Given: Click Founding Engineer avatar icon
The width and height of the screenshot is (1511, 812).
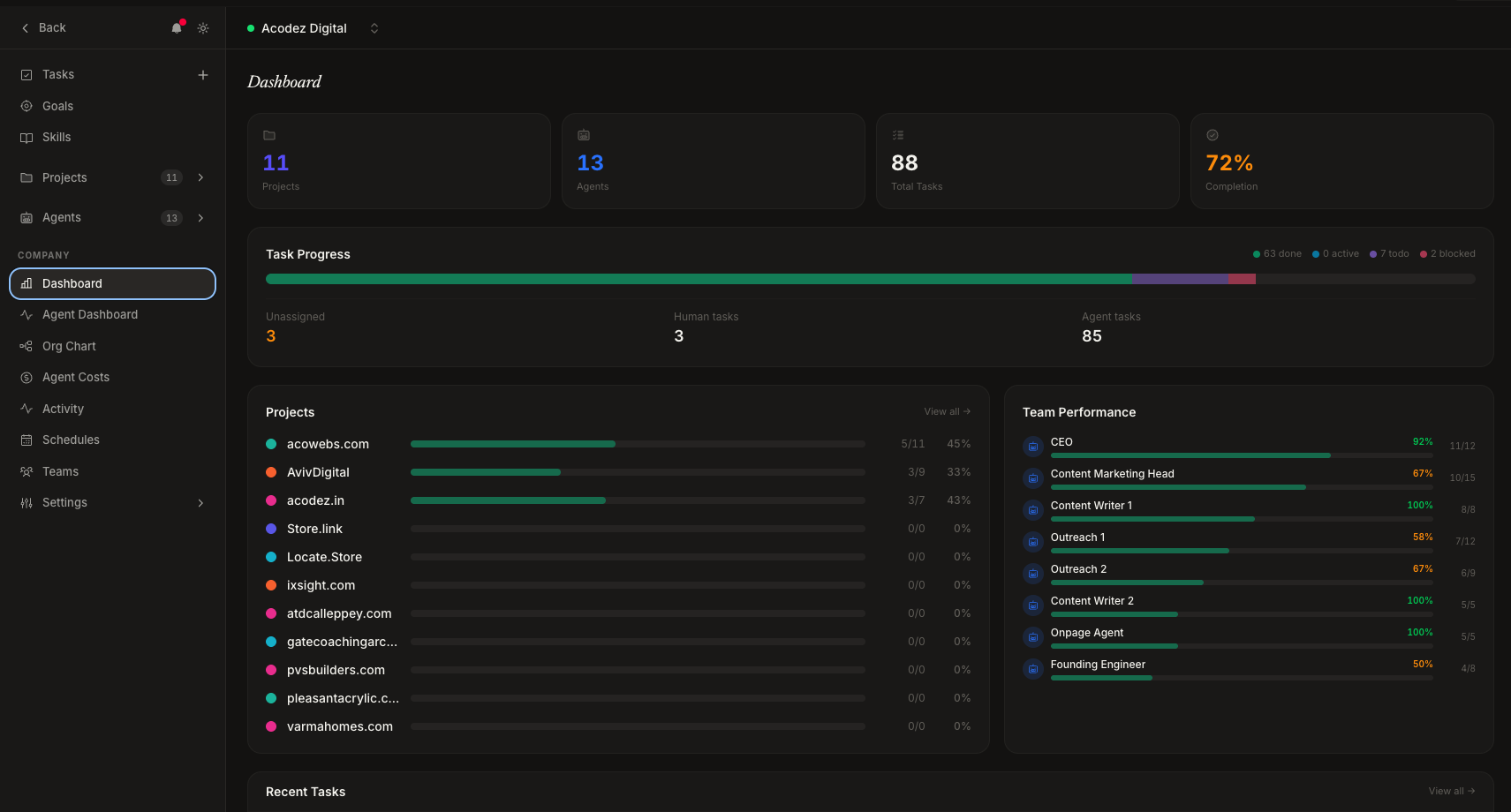Looking at the screenshot, I should pyautogui.click(x=1032, y=669).
